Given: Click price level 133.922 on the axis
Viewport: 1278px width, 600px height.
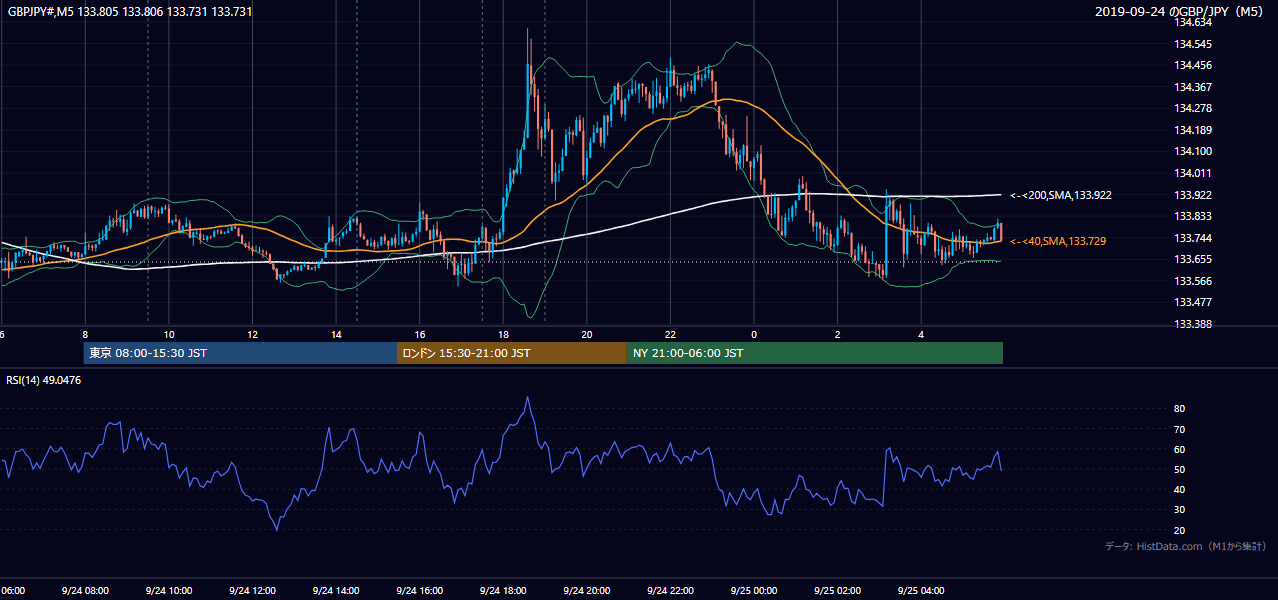Looking at the screenshot, I should pos(1193,195).
